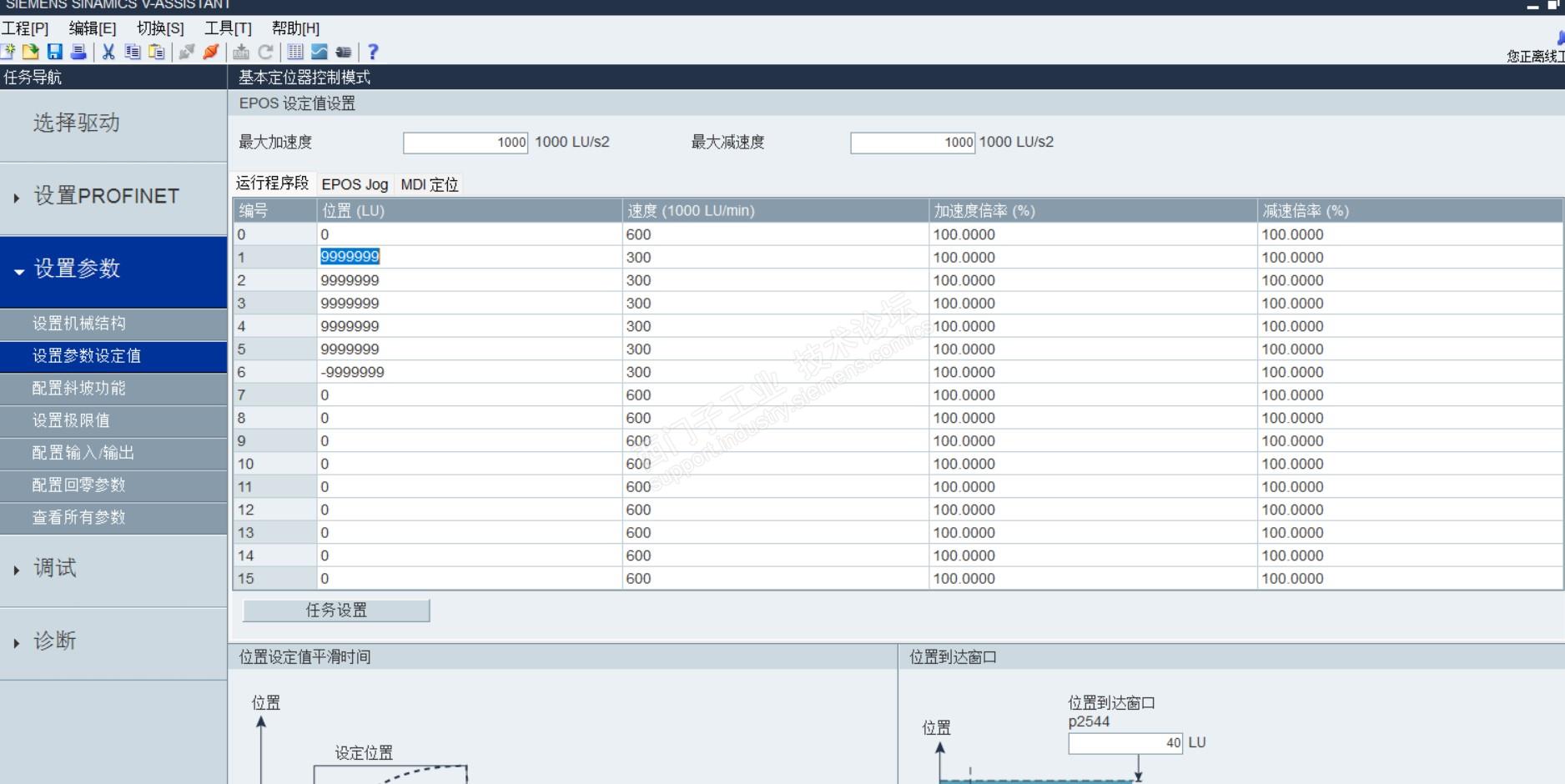1565x784 pixels.
Task: Open help with the question mark icon
Action: (x=373, y=52)
